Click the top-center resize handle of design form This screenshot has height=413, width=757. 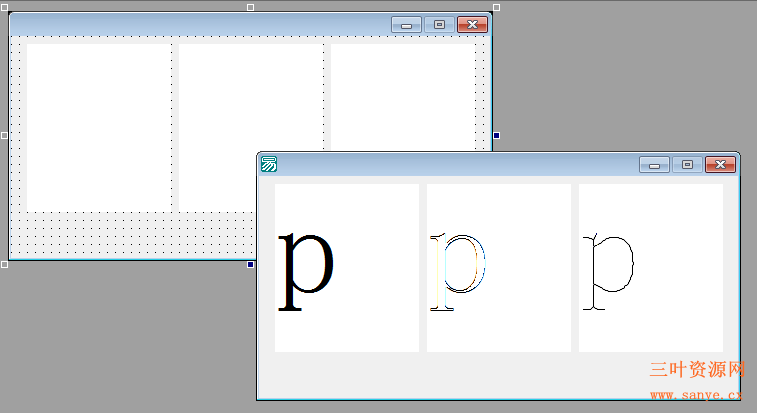pyautogui.click(x=250, y=7)
